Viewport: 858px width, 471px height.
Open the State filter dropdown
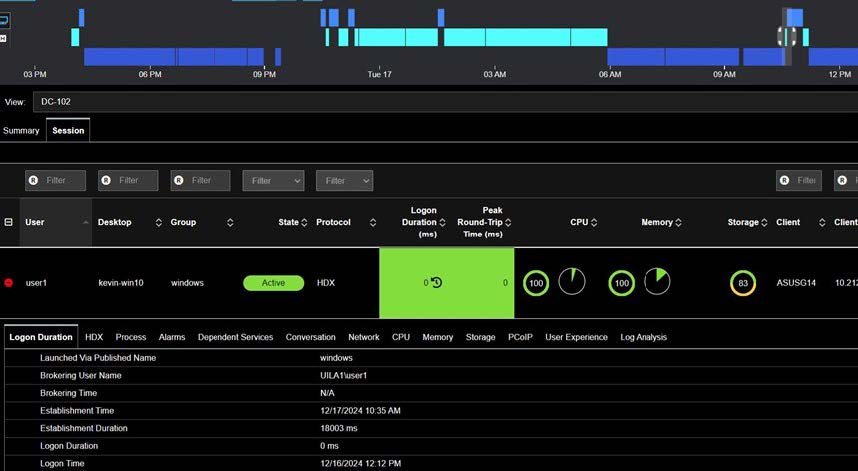[x=273, y=181]
